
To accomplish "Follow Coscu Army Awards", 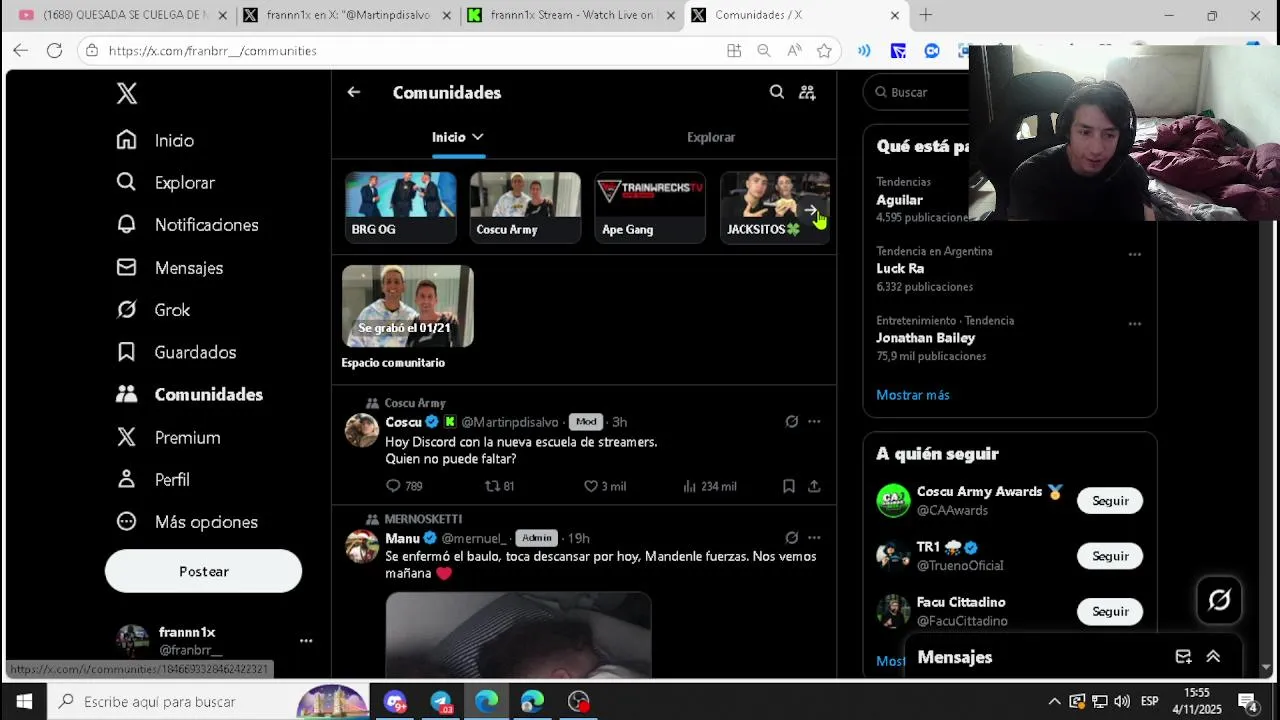I will coord(1110,501).
